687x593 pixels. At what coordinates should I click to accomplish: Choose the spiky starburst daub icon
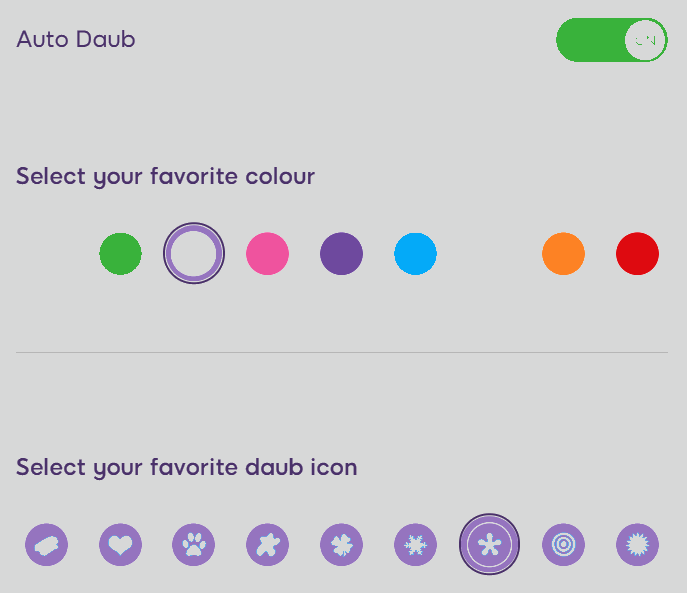tap(637, 544)
